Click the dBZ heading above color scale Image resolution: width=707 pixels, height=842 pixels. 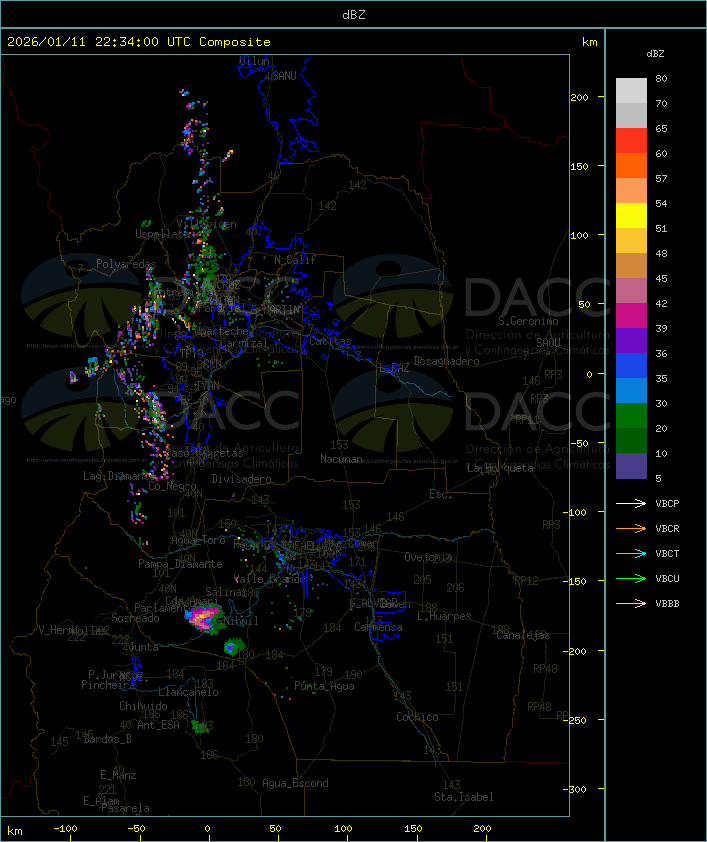point(655,54)
